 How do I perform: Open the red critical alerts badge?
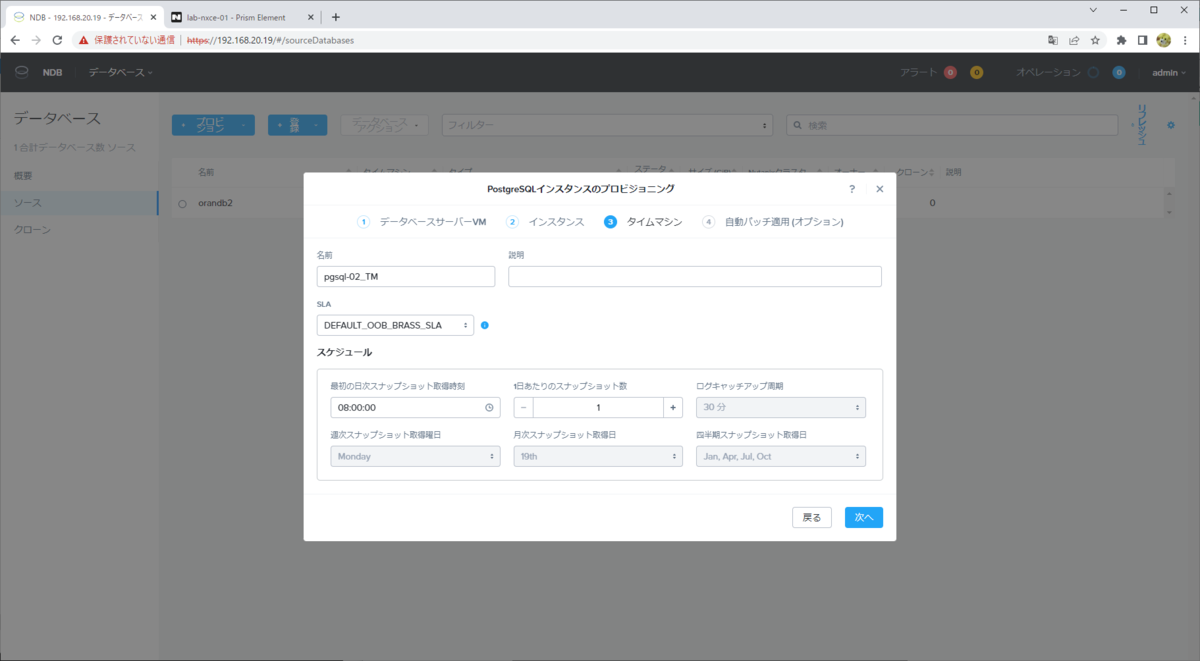click(x=950, y=72)
